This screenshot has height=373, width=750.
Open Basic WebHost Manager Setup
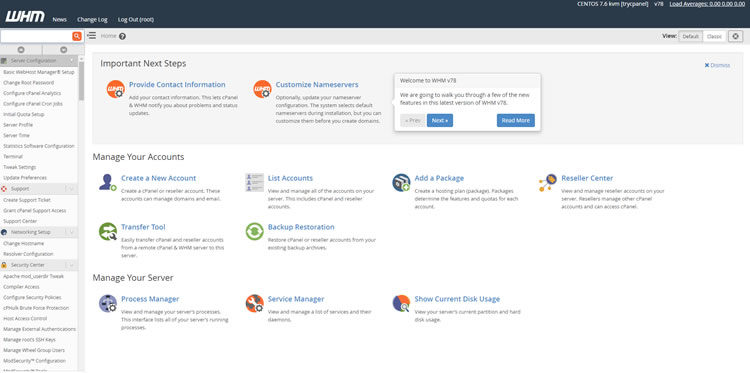tap(39, 72)
